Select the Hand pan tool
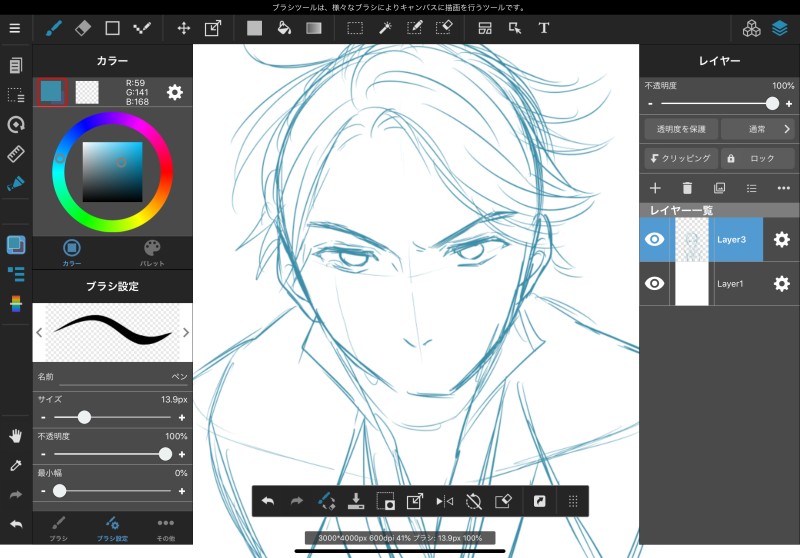This screenshot has width=800, height=558. tap(16, 436)
